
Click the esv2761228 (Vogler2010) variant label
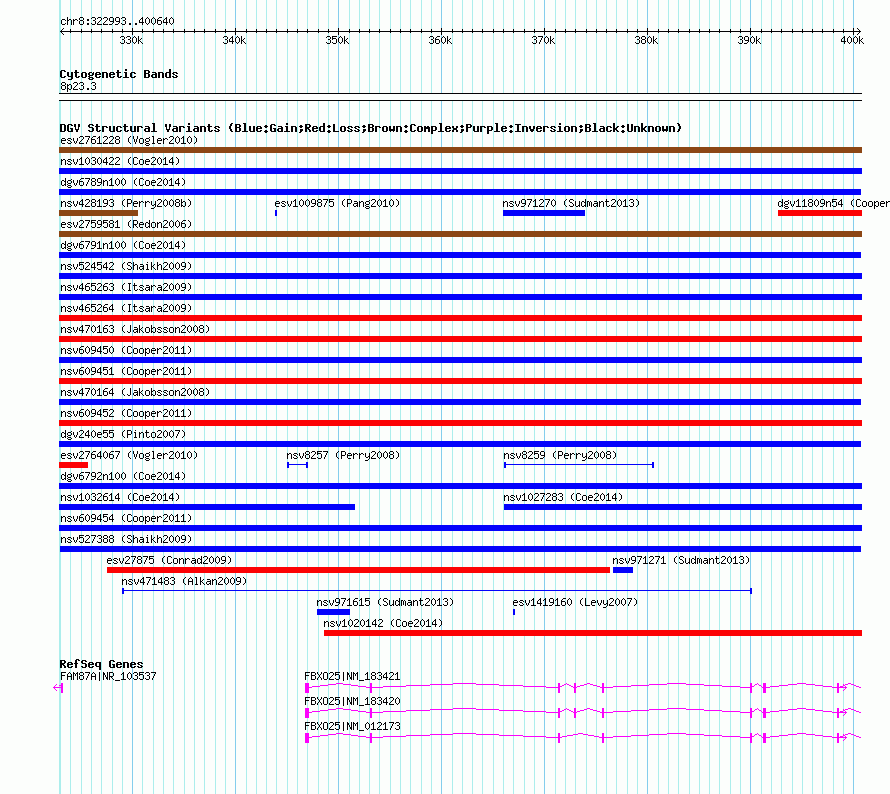tap(129, 140)
